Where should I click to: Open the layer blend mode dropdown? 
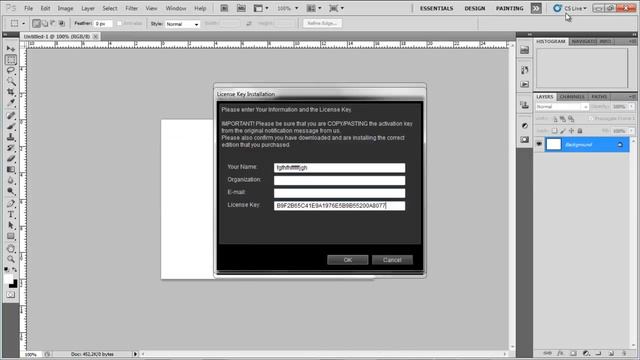[x=562, y=107]
